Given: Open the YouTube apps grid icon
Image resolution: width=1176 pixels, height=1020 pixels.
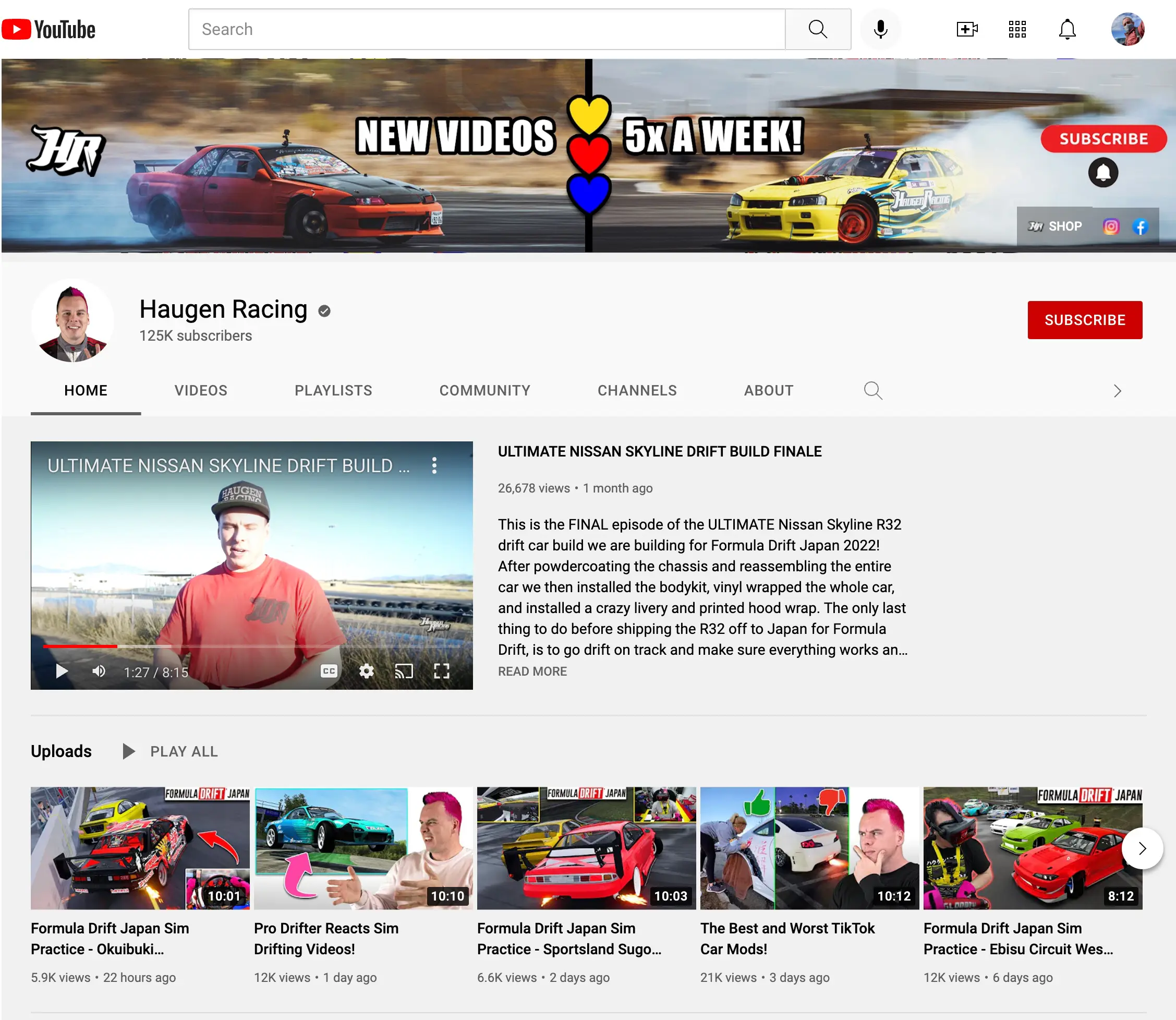Looking at the screenshot, I should (x=1017, y=29).
